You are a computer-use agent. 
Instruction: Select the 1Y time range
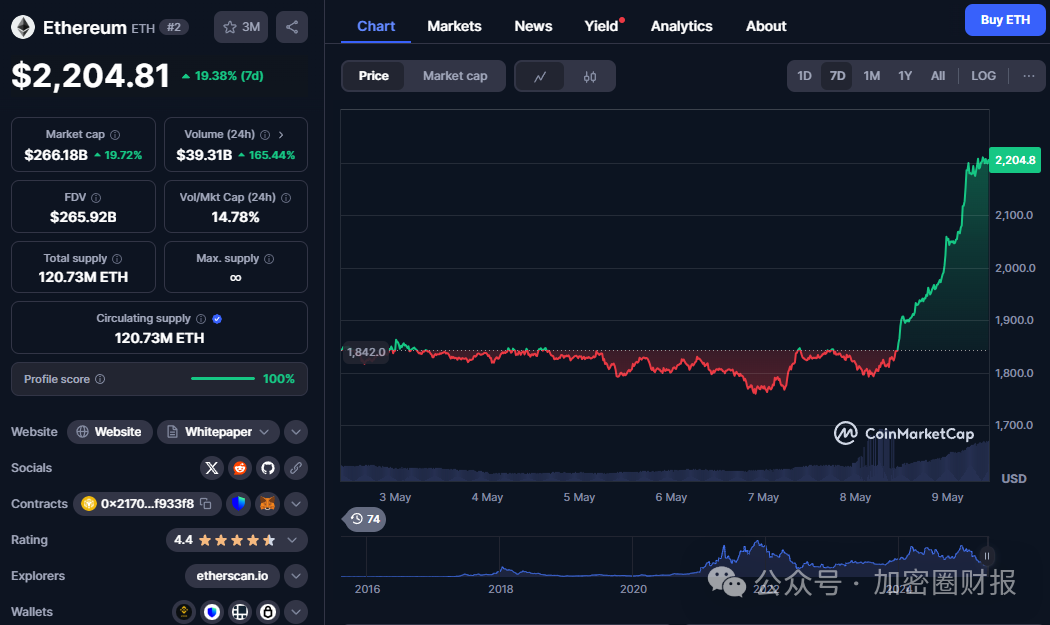click(905, 76)
